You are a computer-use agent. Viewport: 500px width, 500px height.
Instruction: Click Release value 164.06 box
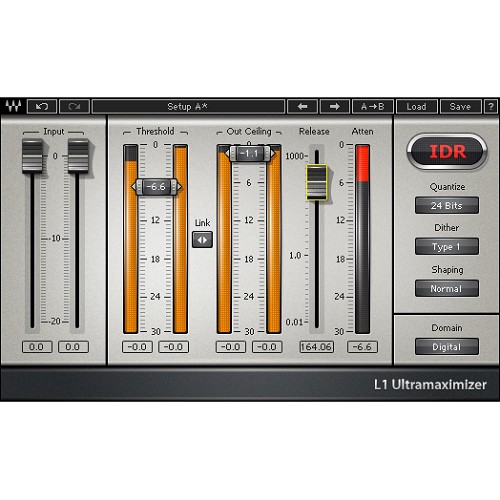click(x=316, y=347)
